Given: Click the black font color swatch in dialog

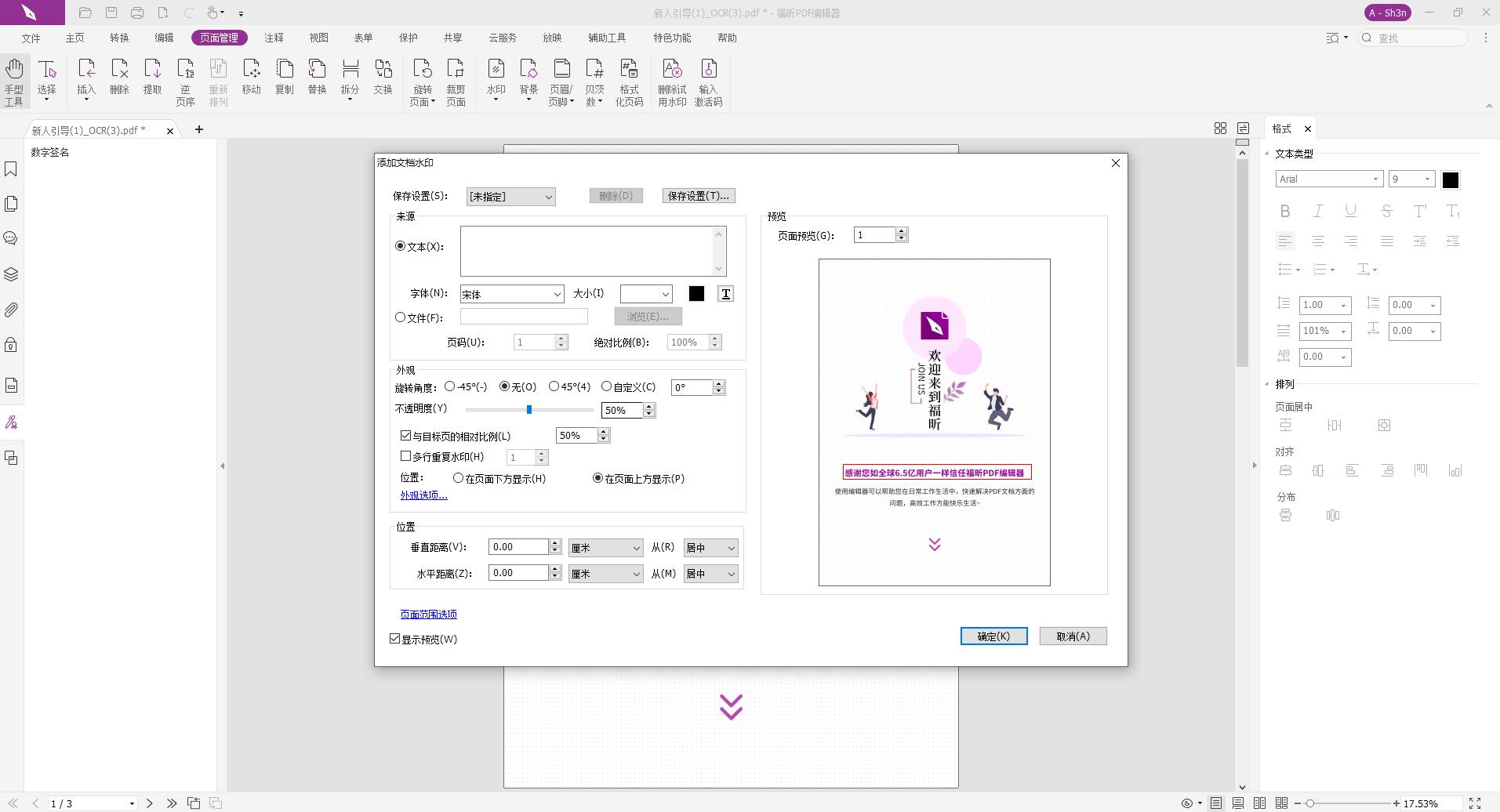Looking at the screenshot, I should (x=696, y=294).
